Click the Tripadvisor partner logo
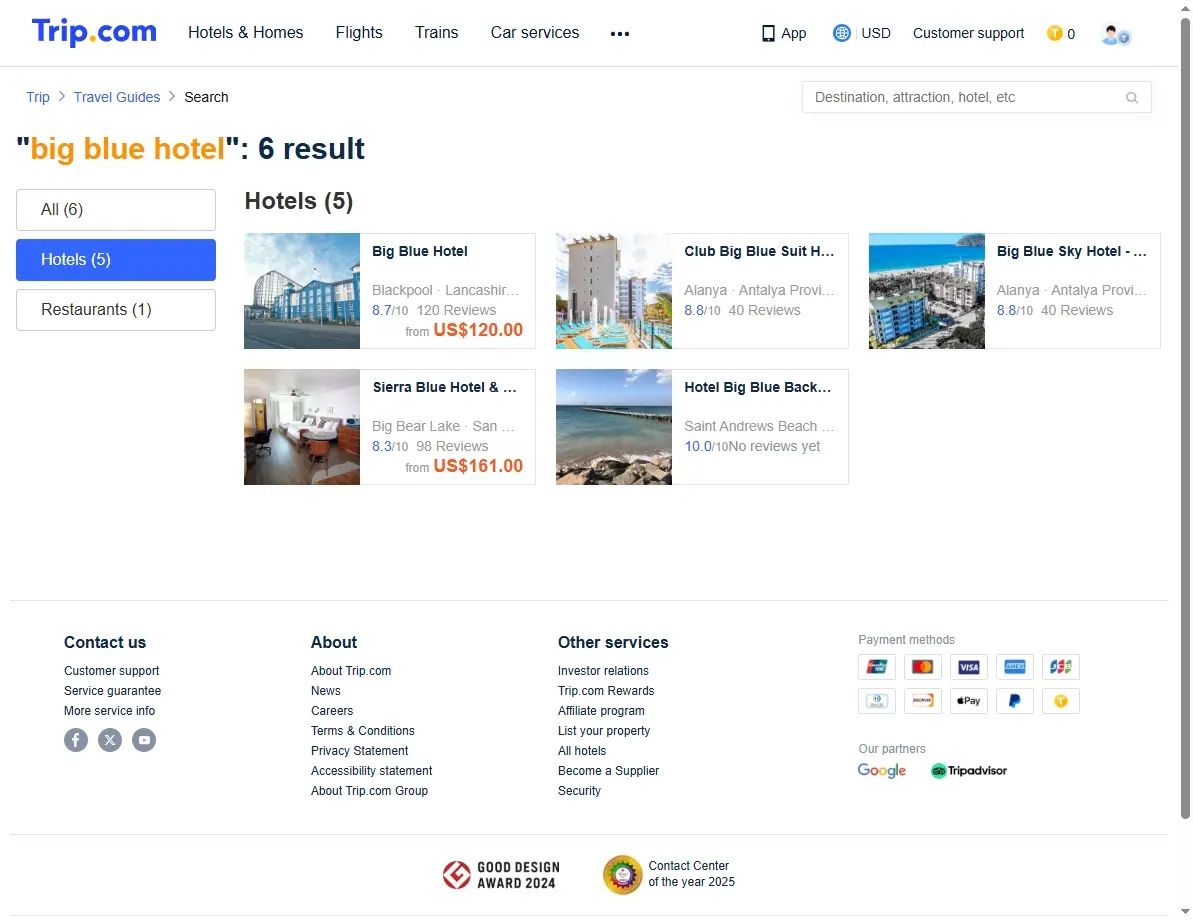 point(969,770)
